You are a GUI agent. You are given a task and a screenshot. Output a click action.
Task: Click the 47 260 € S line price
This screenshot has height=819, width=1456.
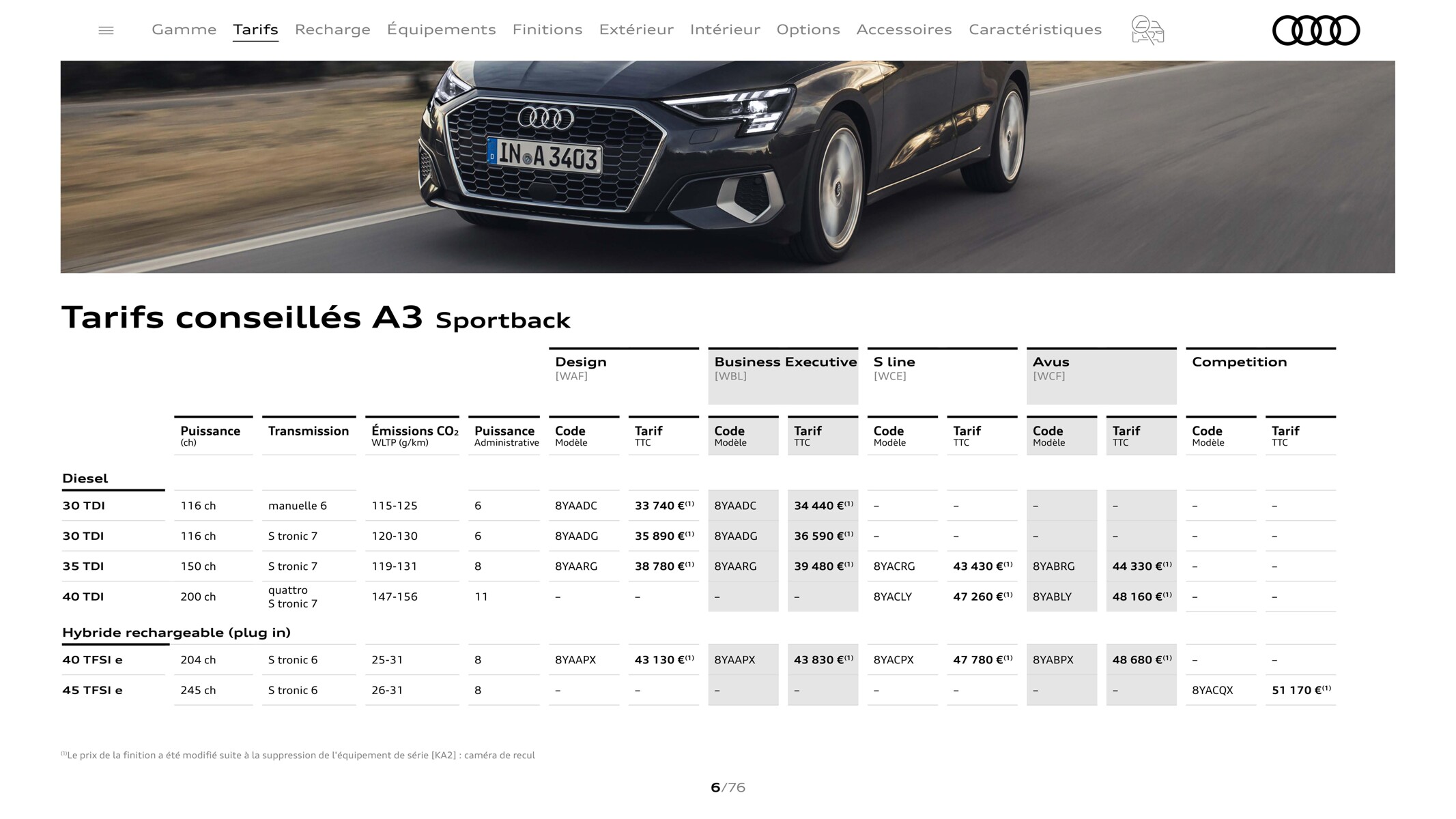point(983,597)
